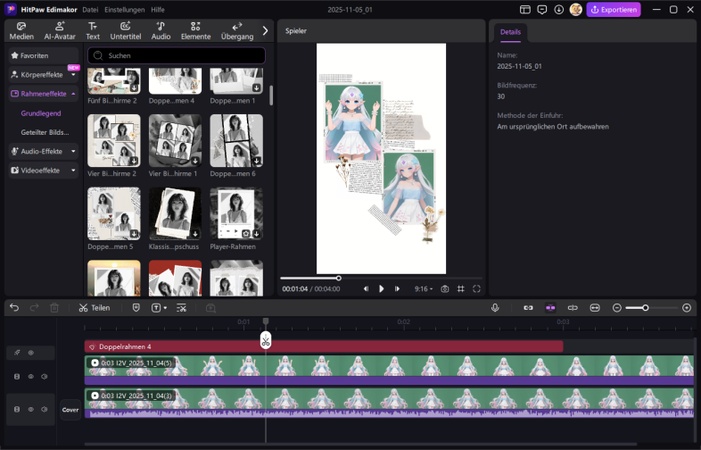This screenshot has height=450, width=701.
Task: Click the undo arrow in timeline toolbar
Action: click(14, 308)
